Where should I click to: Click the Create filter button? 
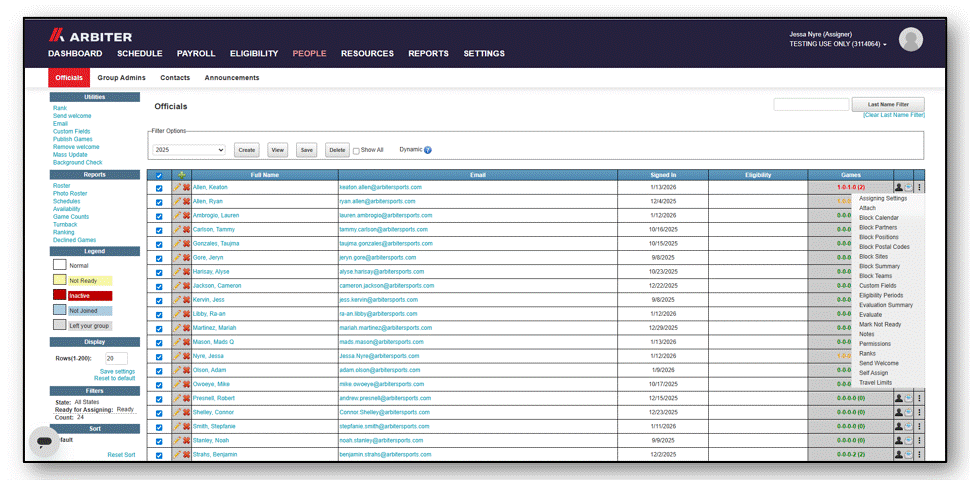[247, 150]
